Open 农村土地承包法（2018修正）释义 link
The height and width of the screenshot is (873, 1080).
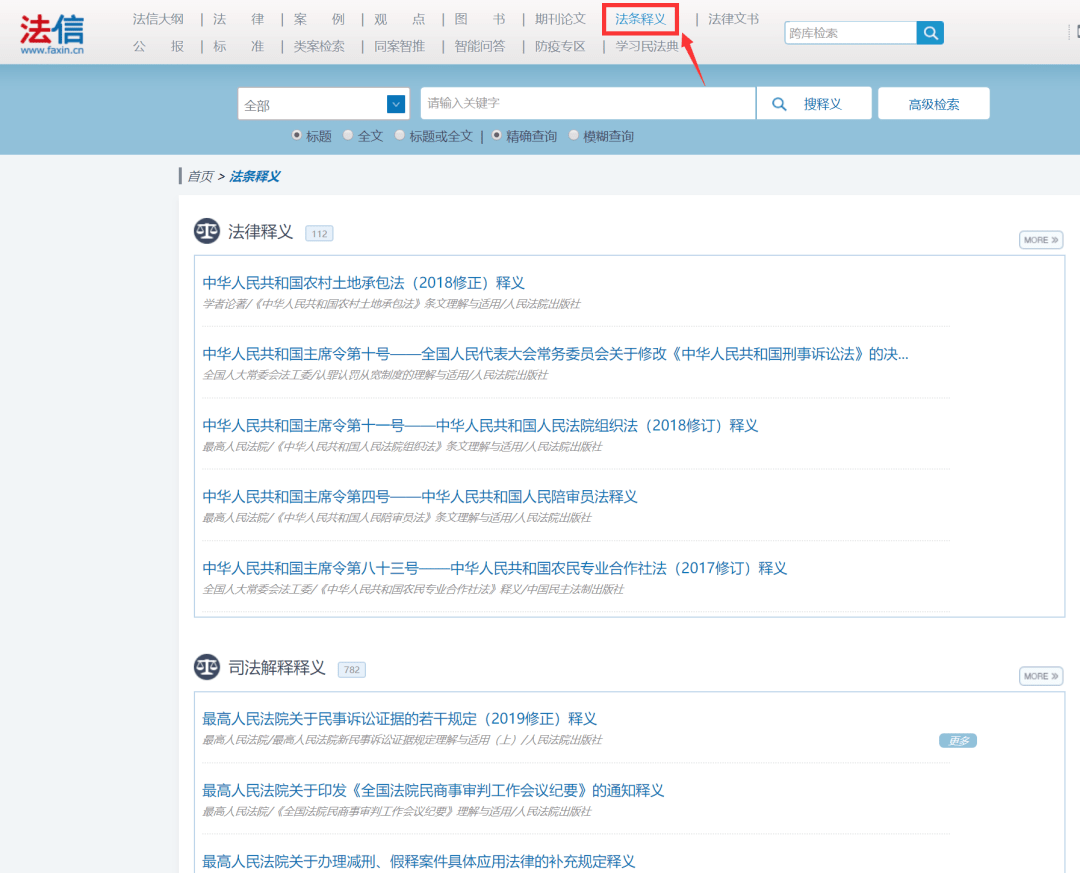pyautogui.click(x=363, y=283)
